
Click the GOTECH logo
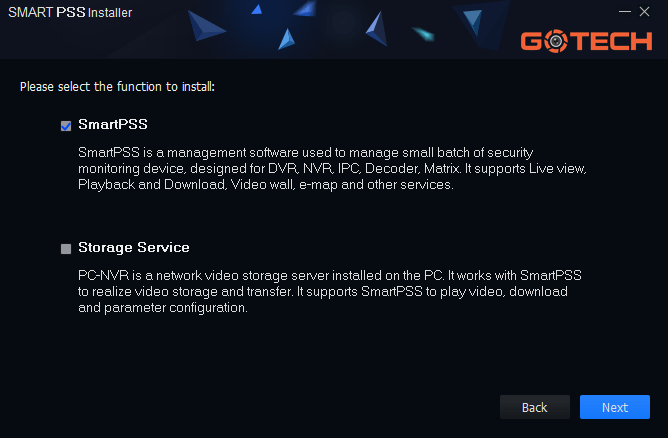click(585, 42)
